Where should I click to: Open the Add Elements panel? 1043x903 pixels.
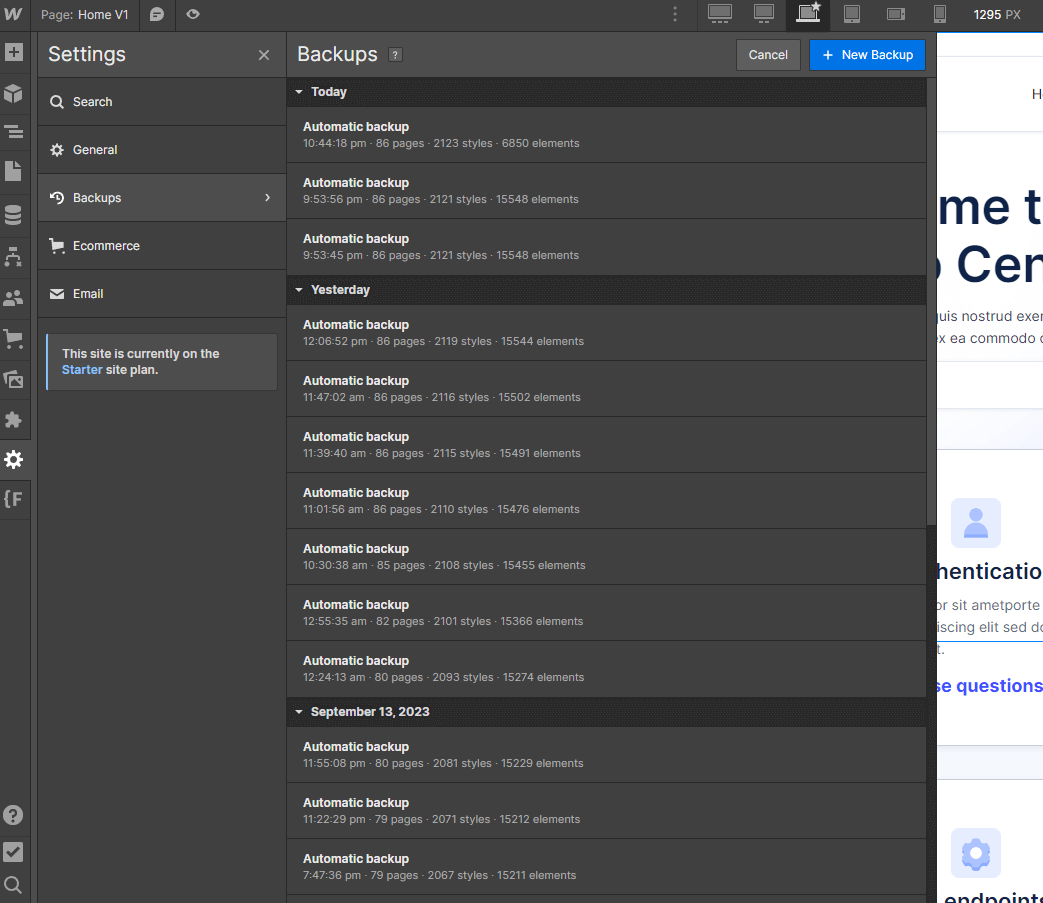[14, 51]
